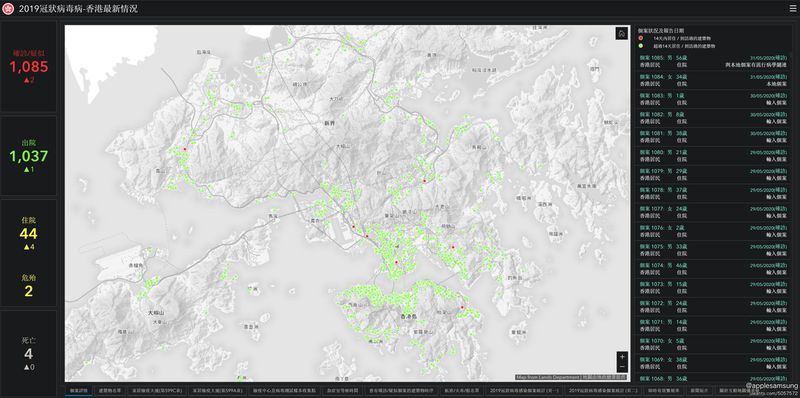
Task: Click the deaths 4 counter panel
Action: point(29,353)
